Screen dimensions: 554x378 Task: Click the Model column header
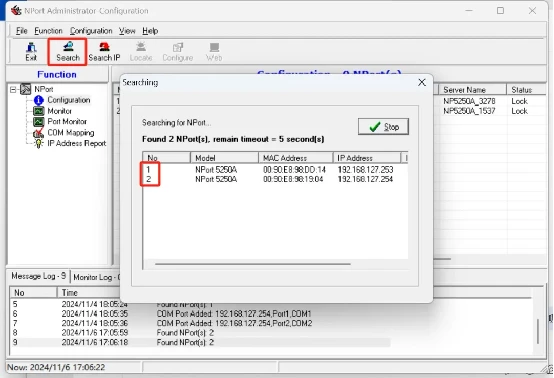(x=224, y=158)
